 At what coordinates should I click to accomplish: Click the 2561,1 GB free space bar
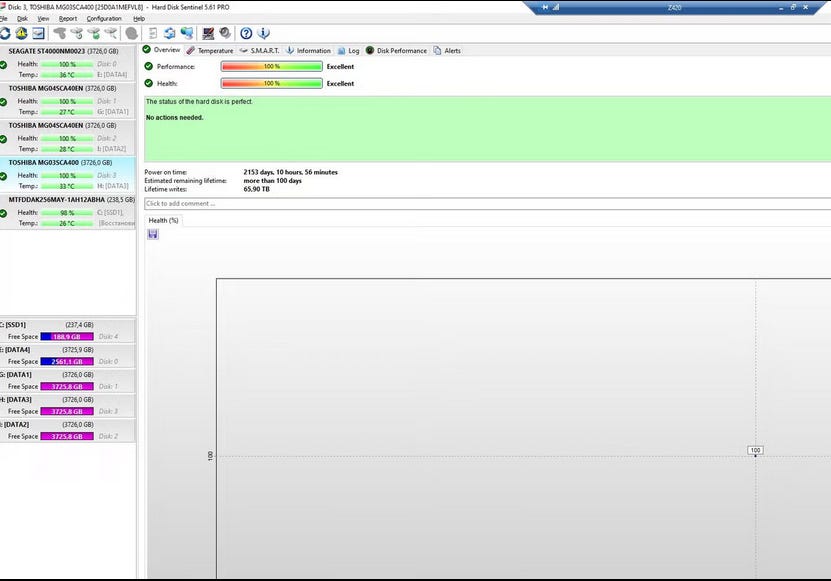pyautogui.click(x=67, y=362)
